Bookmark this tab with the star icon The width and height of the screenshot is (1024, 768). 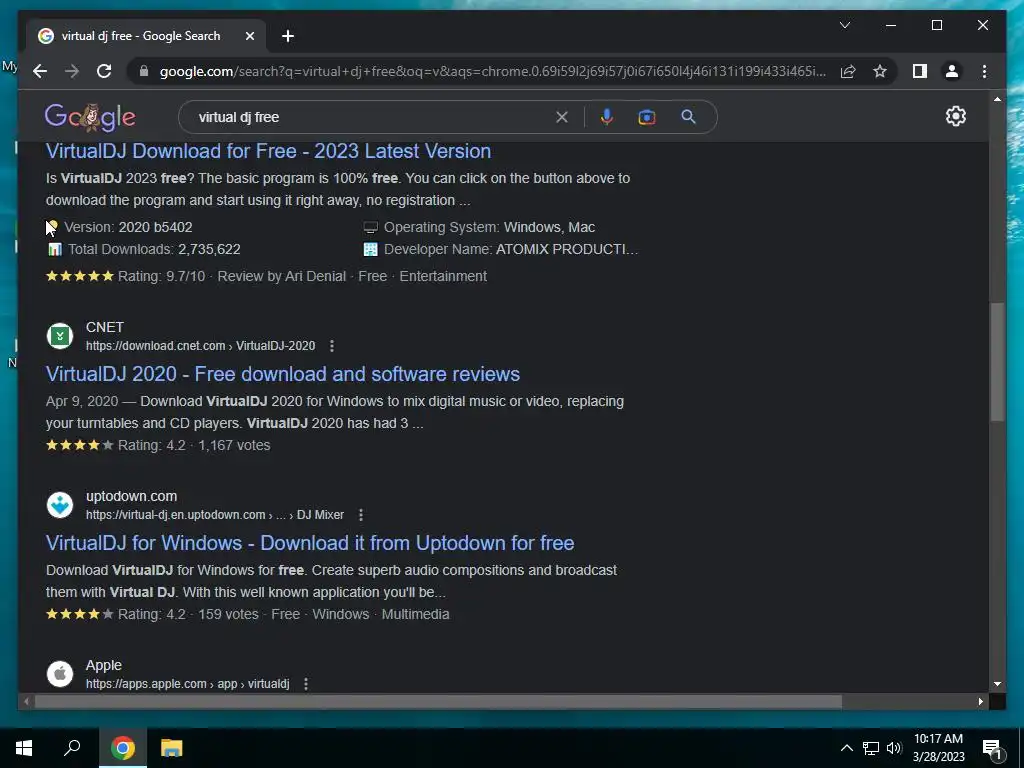880,71
